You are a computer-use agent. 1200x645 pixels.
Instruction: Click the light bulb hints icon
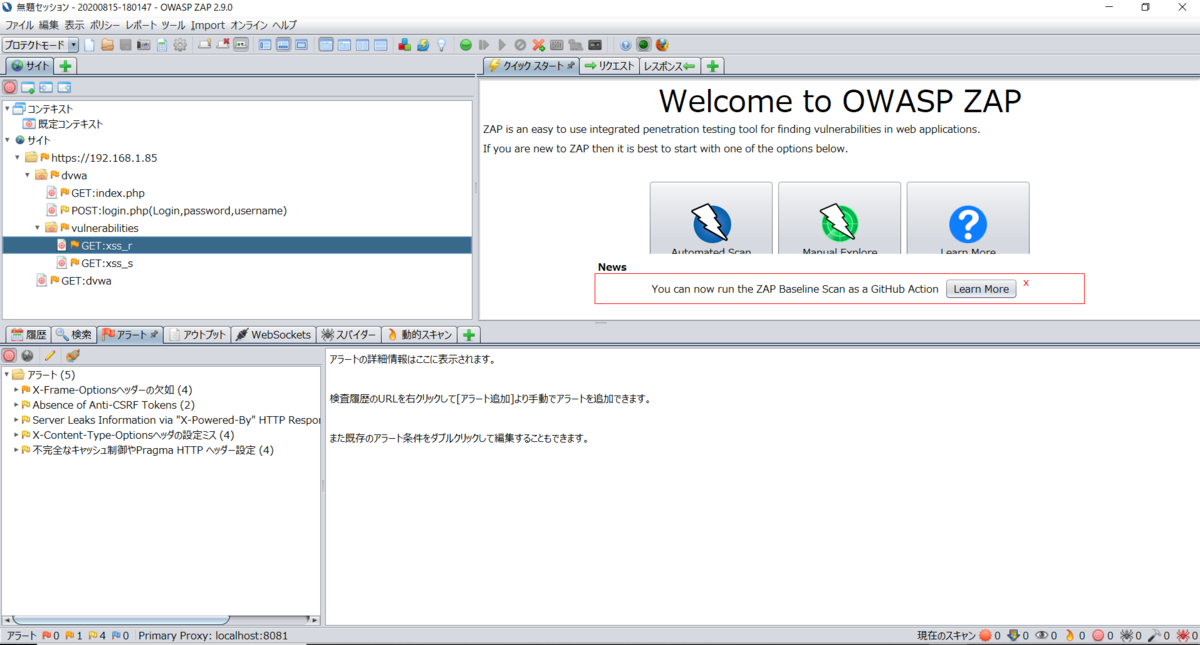441,45
